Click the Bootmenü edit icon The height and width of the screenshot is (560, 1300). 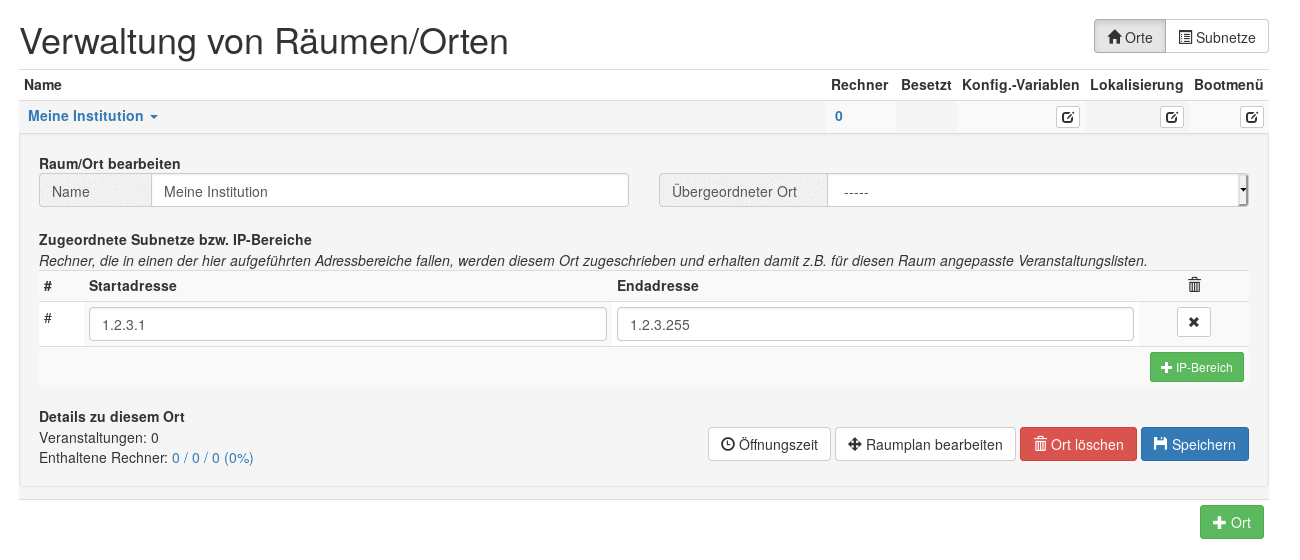tap(1252, 117)
